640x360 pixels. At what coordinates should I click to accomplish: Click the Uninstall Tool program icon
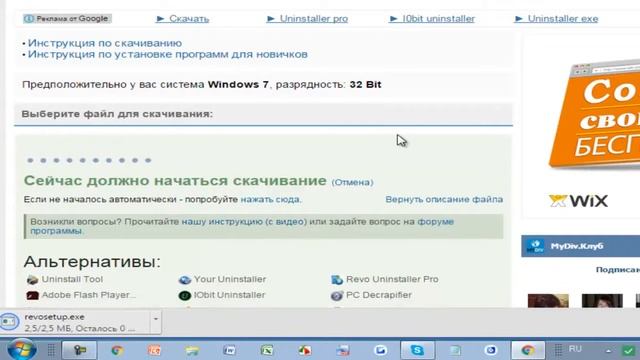coord(32,280)
